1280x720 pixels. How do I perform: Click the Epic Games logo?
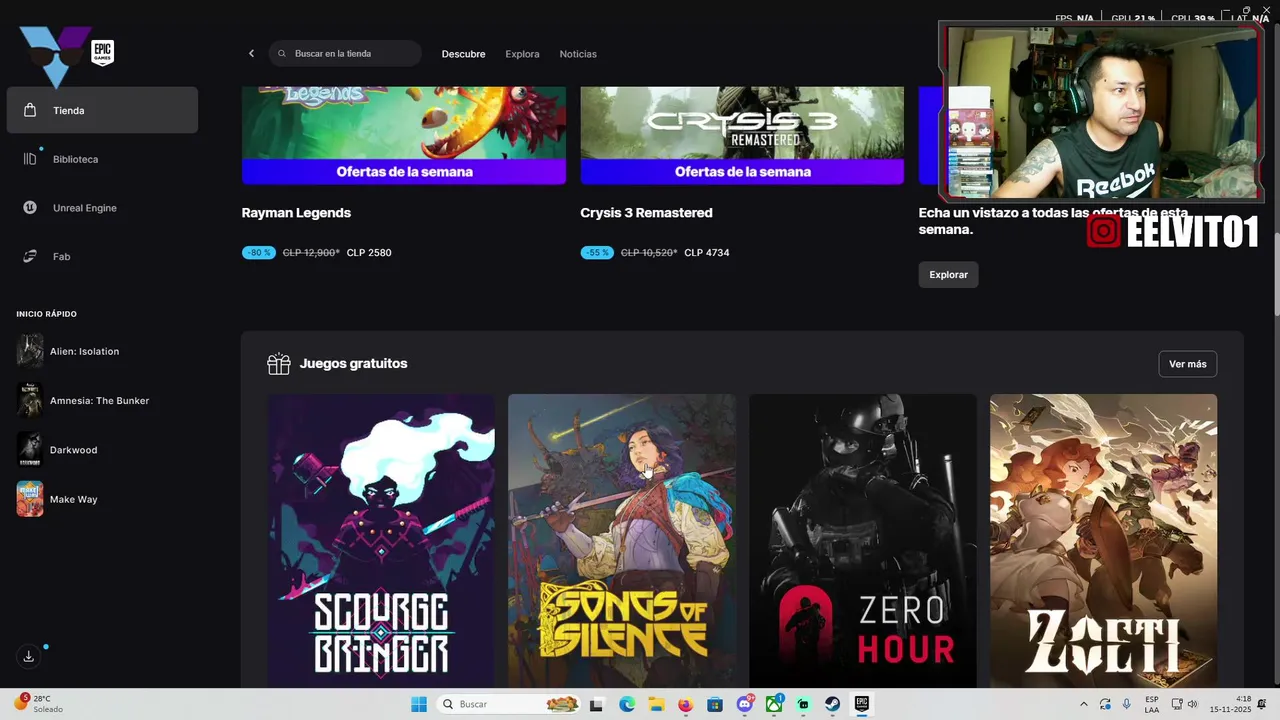click(x=102, y=53)
